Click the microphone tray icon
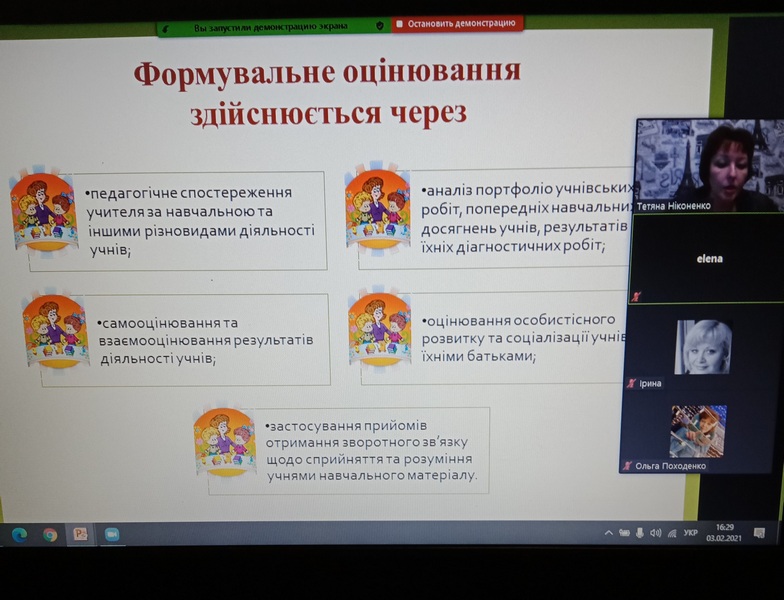Image resolution: width=784 pixels, height=600 pixels. tap(639, 533)
